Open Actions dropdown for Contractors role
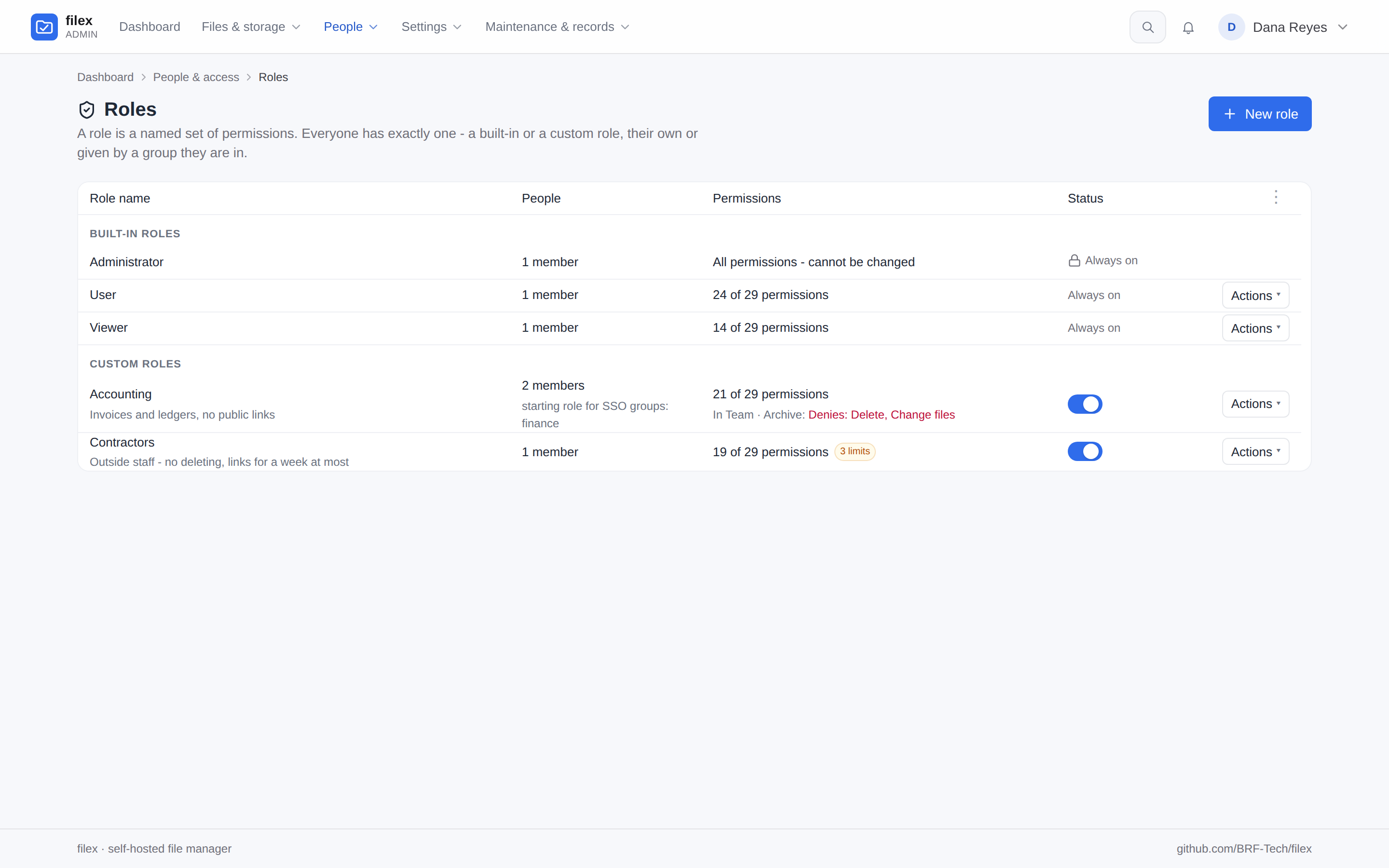 tap(1255, 452)
